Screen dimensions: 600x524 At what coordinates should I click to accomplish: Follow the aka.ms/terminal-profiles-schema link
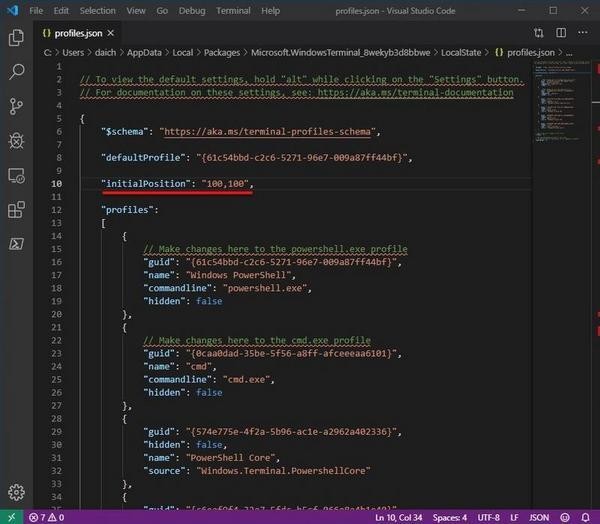pyautogui.click(x=267, y=132)
